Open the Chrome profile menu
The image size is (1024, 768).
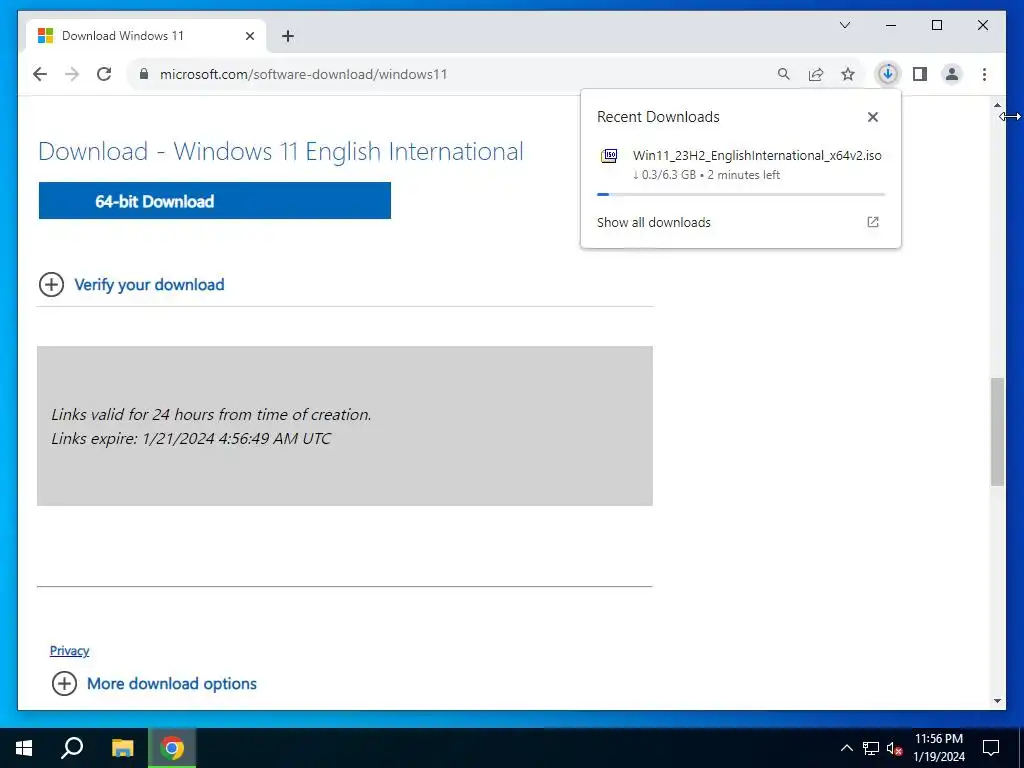[952, 74]
